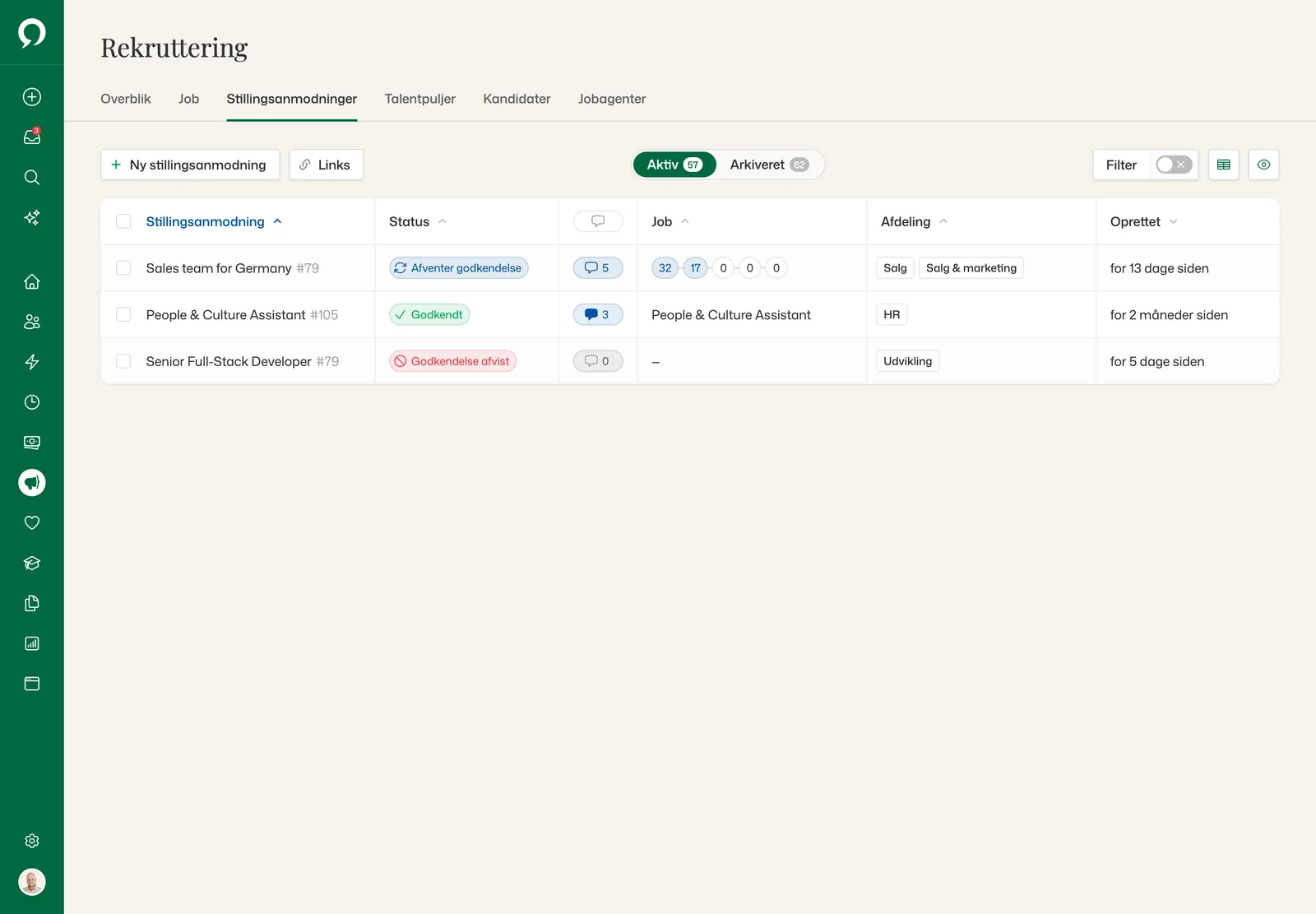Sort by the Job column header
Viewport: 1316px width, 914px height.
(670, 221)
